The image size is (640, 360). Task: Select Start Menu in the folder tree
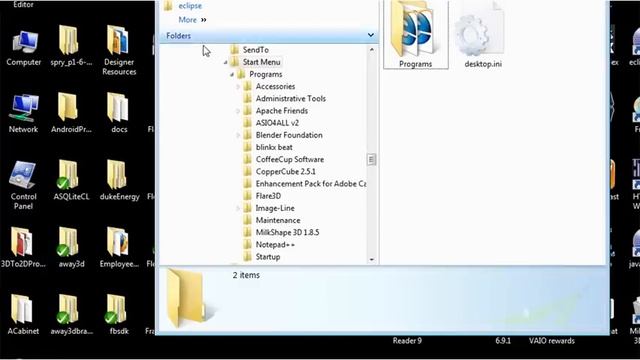point(261,62)
